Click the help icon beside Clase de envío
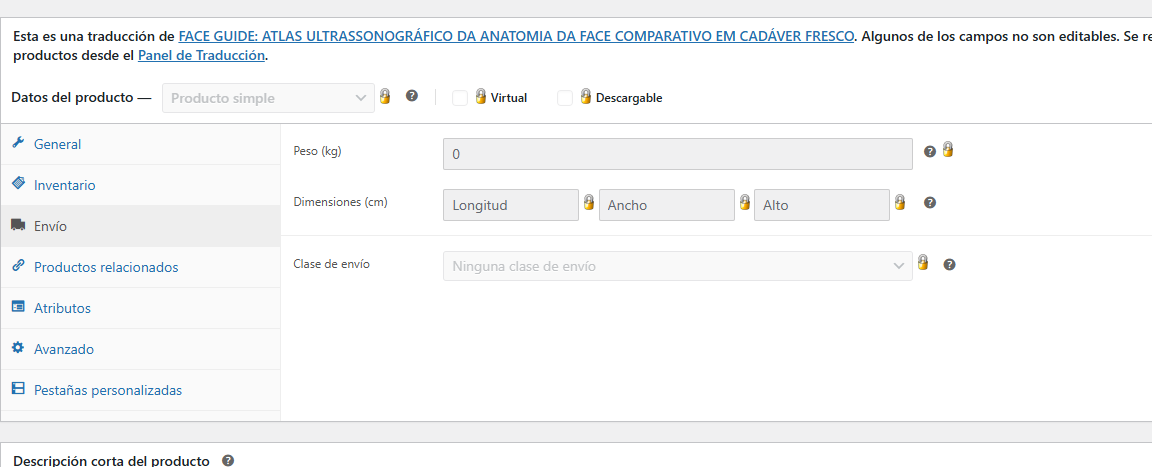1152x467 pixels. (x=949, y=265)
